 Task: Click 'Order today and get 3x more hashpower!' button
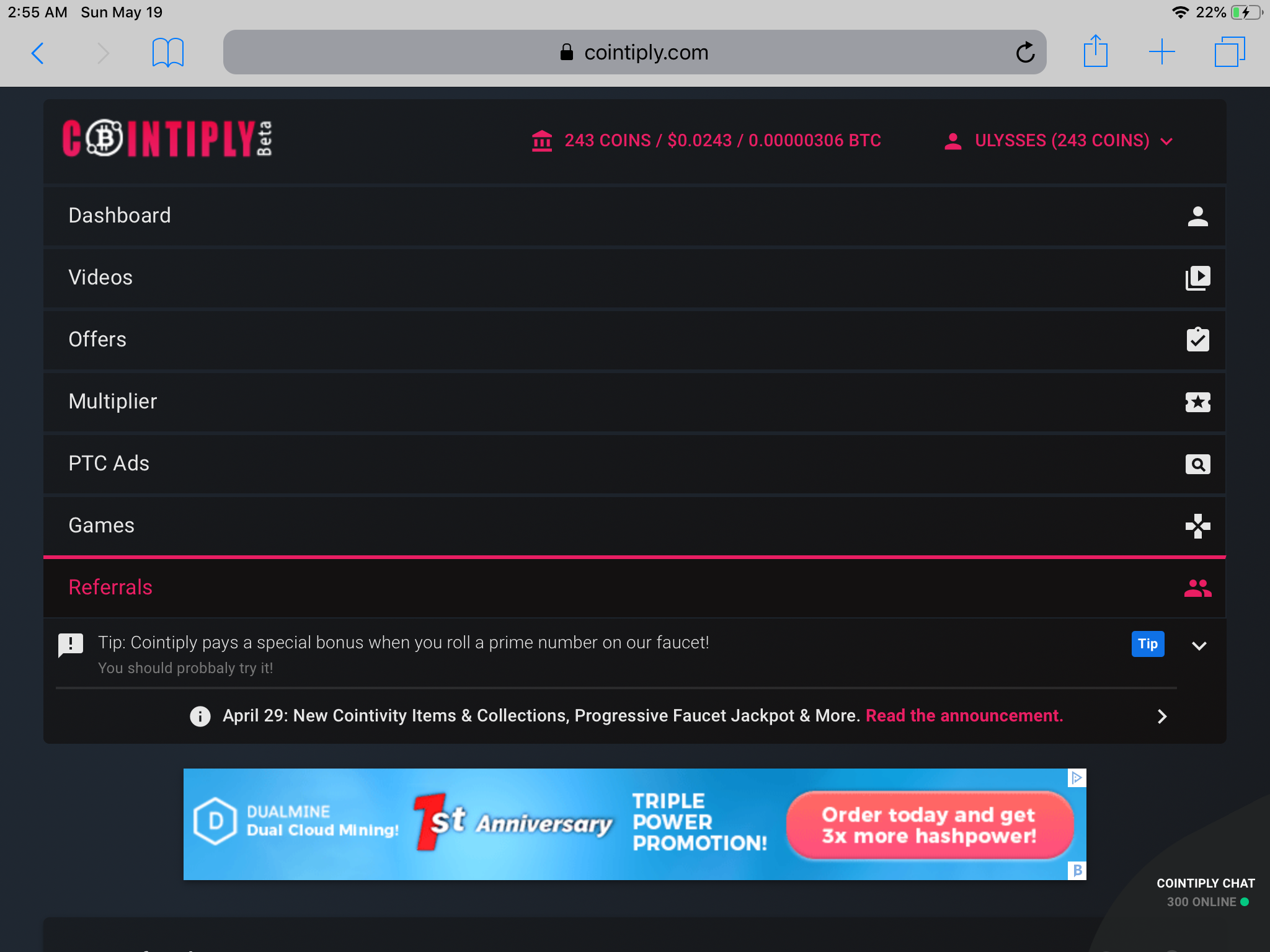click(930, 825)
